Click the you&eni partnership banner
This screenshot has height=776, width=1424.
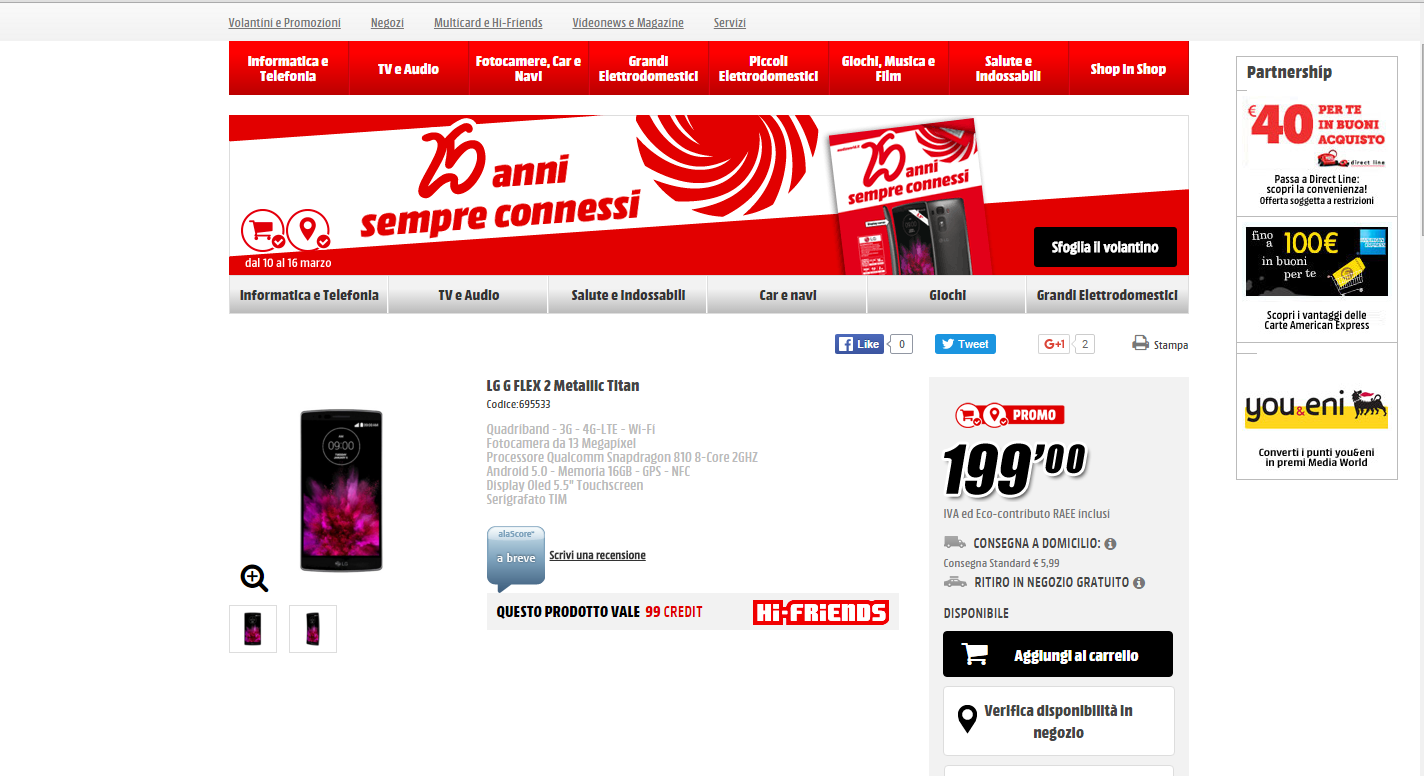[x=1316, y=413]
